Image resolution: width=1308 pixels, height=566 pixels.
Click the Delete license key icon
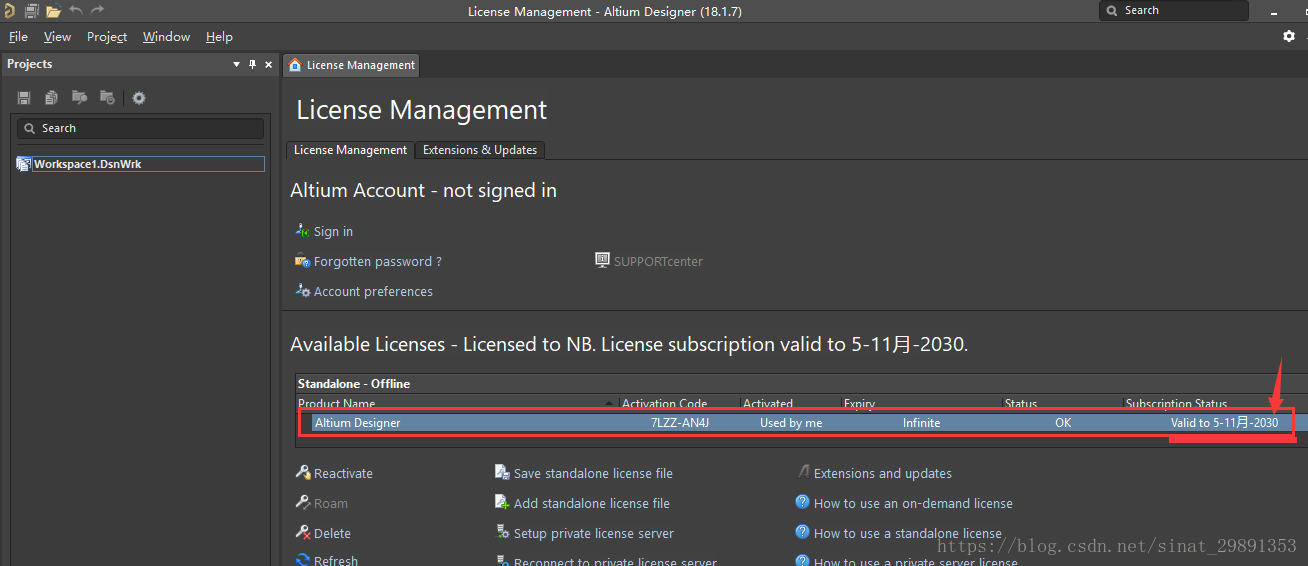point(303,533)
